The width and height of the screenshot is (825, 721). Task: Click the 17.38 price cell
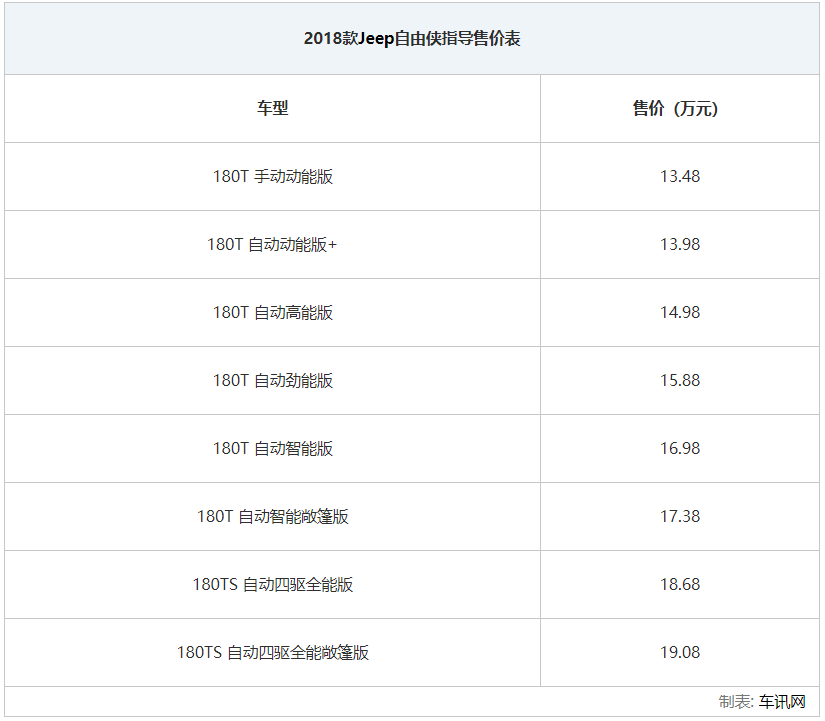pos(679,516)
